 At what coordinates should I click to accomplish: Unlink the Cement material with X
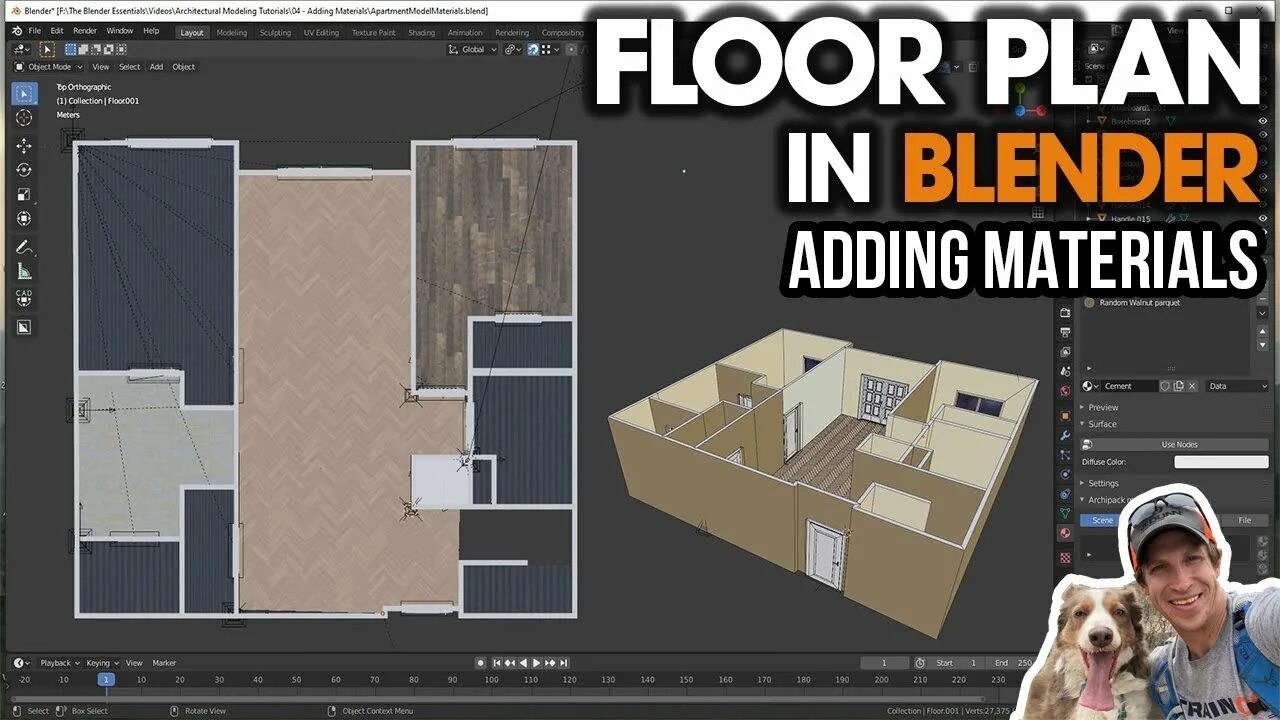[1192, 386]
